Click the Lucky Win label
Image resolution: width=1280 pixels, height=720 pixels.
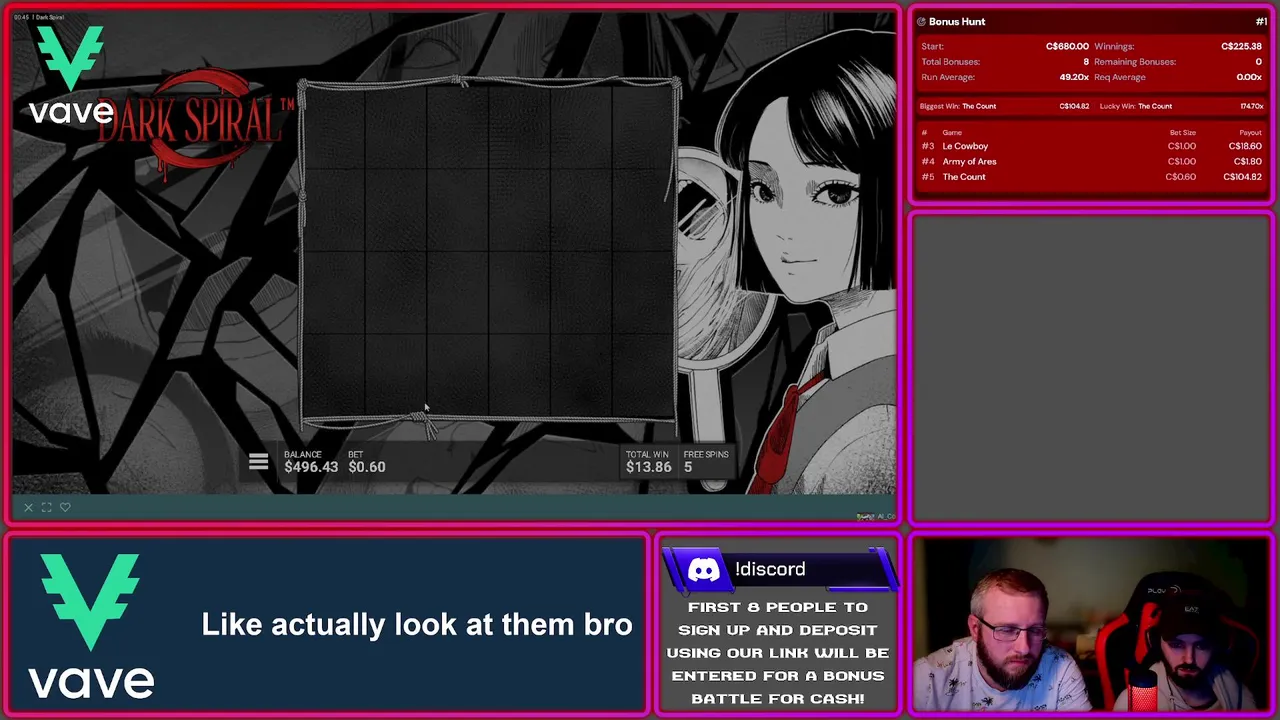click(x=1116, y=106)
